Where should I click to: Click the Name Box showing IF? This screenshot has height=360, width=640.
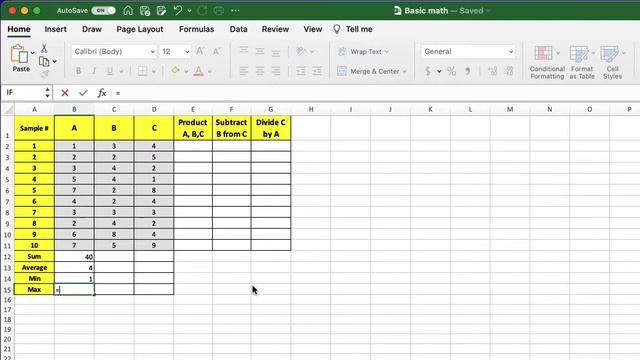tap(22, 93)
